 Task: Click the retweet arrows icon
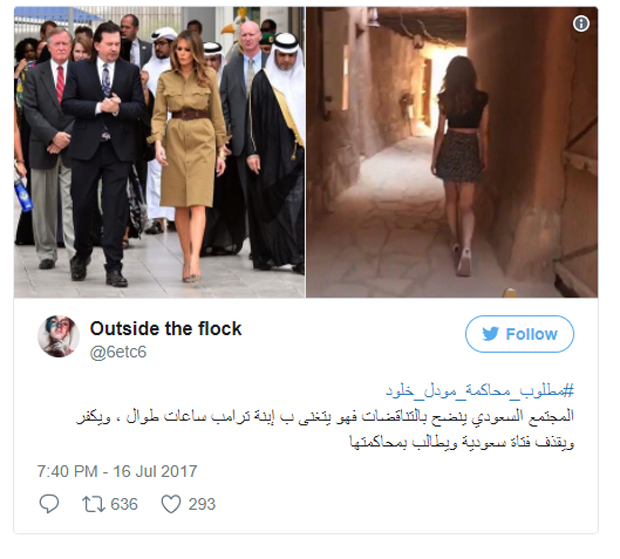pos(93,504)
